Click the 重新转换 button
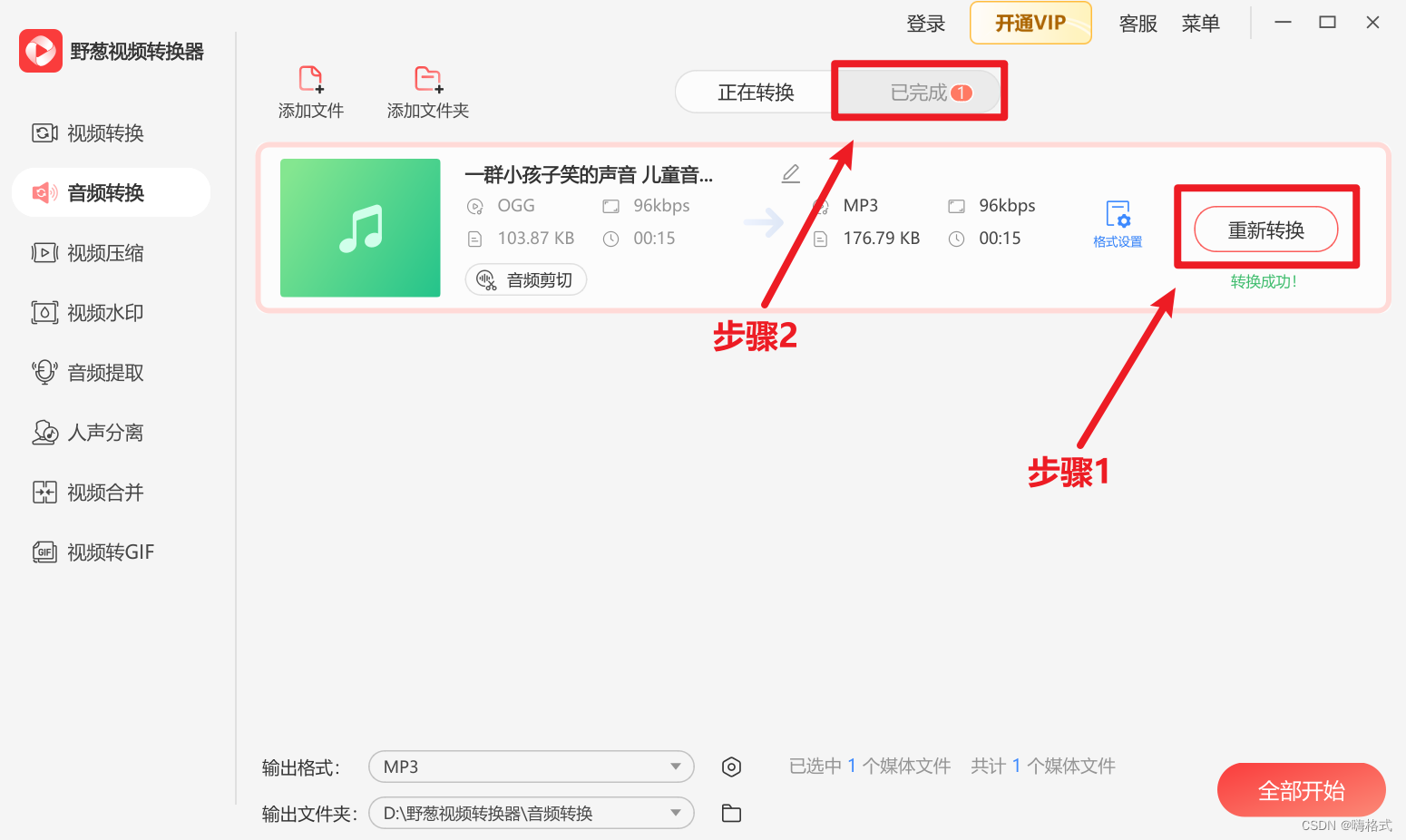Viewport: 1406px width, 840px height. click(1266, 230)
